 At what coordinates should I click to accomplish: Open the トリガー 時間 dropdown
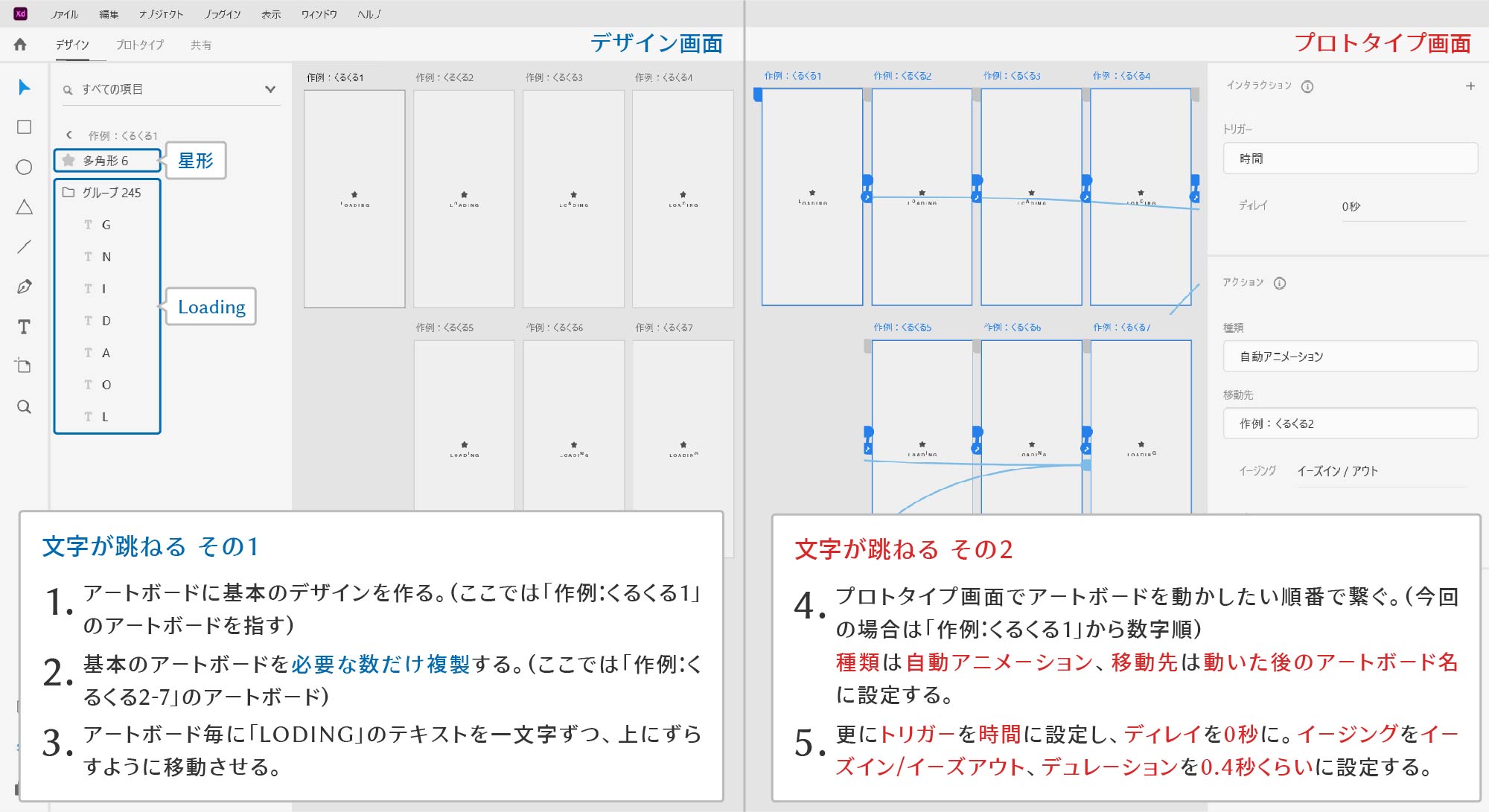[1349, 159]
